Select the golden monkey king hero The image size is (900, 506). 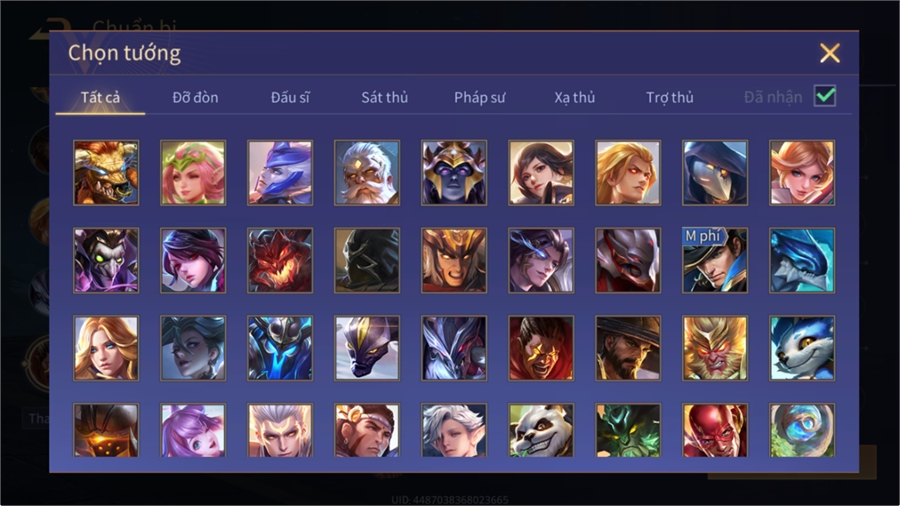point(715,348)
